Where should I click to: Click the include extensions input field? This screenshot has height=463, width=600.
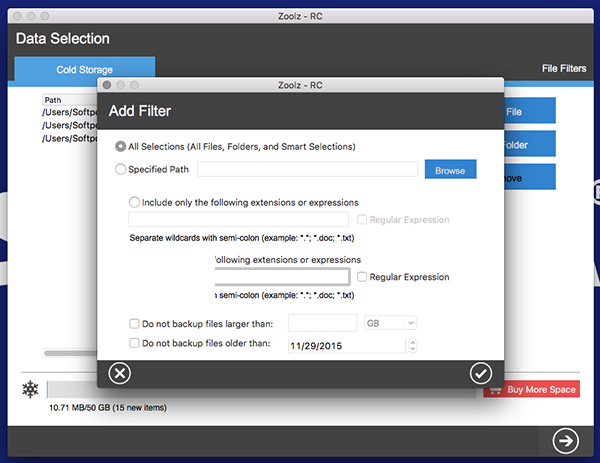click(x=238, y=219)
